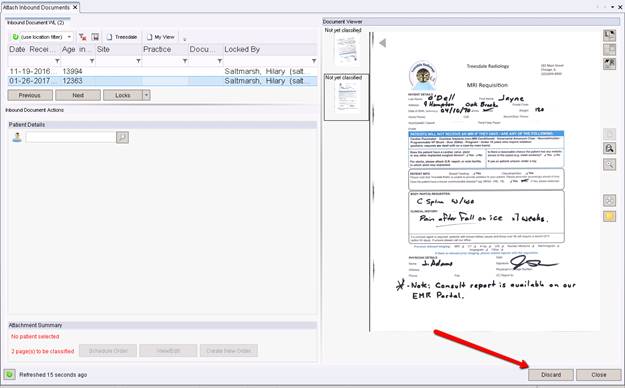Click the yellow sticky note icon
This screenshot has height=388, width=625.
tap(609, 217)
